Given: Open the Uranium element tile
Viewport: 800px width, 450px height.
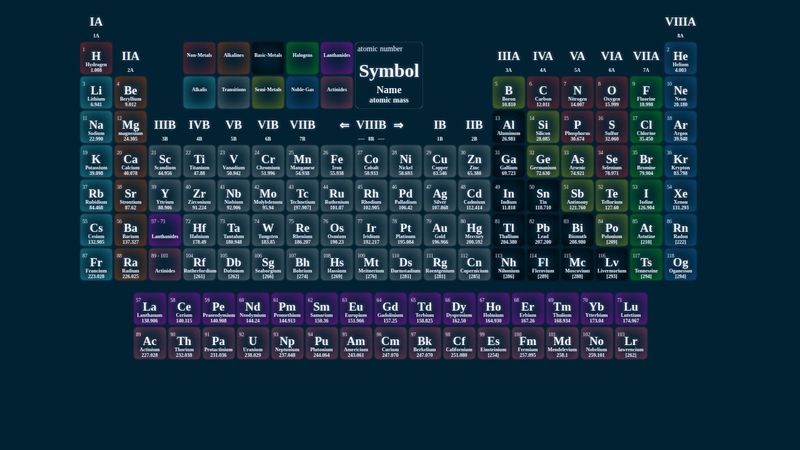Looking at the screenshot, I should (x=252, y=343).
